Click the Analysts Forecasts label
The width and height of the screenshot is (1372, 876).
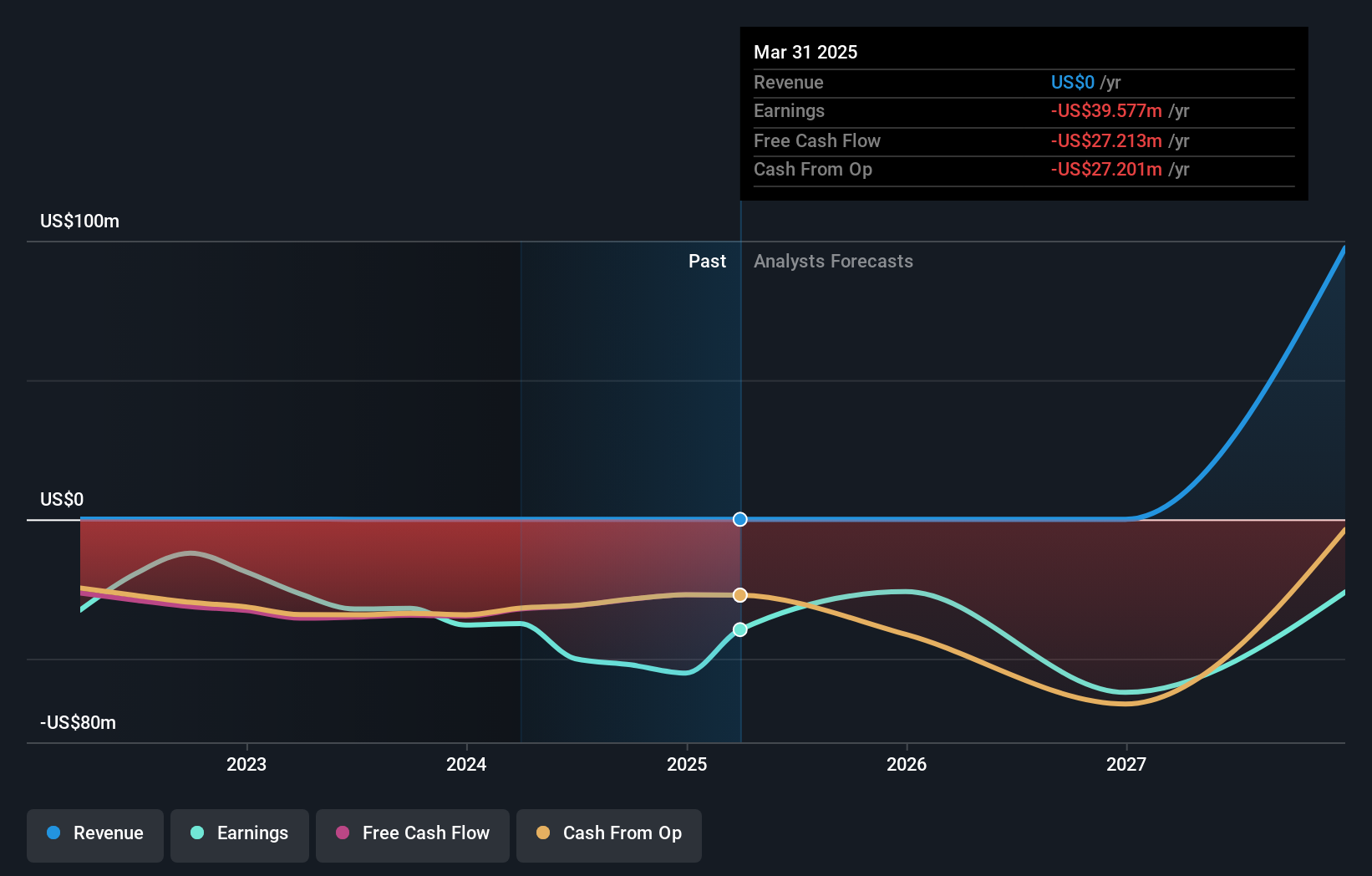tap(833, 261)
